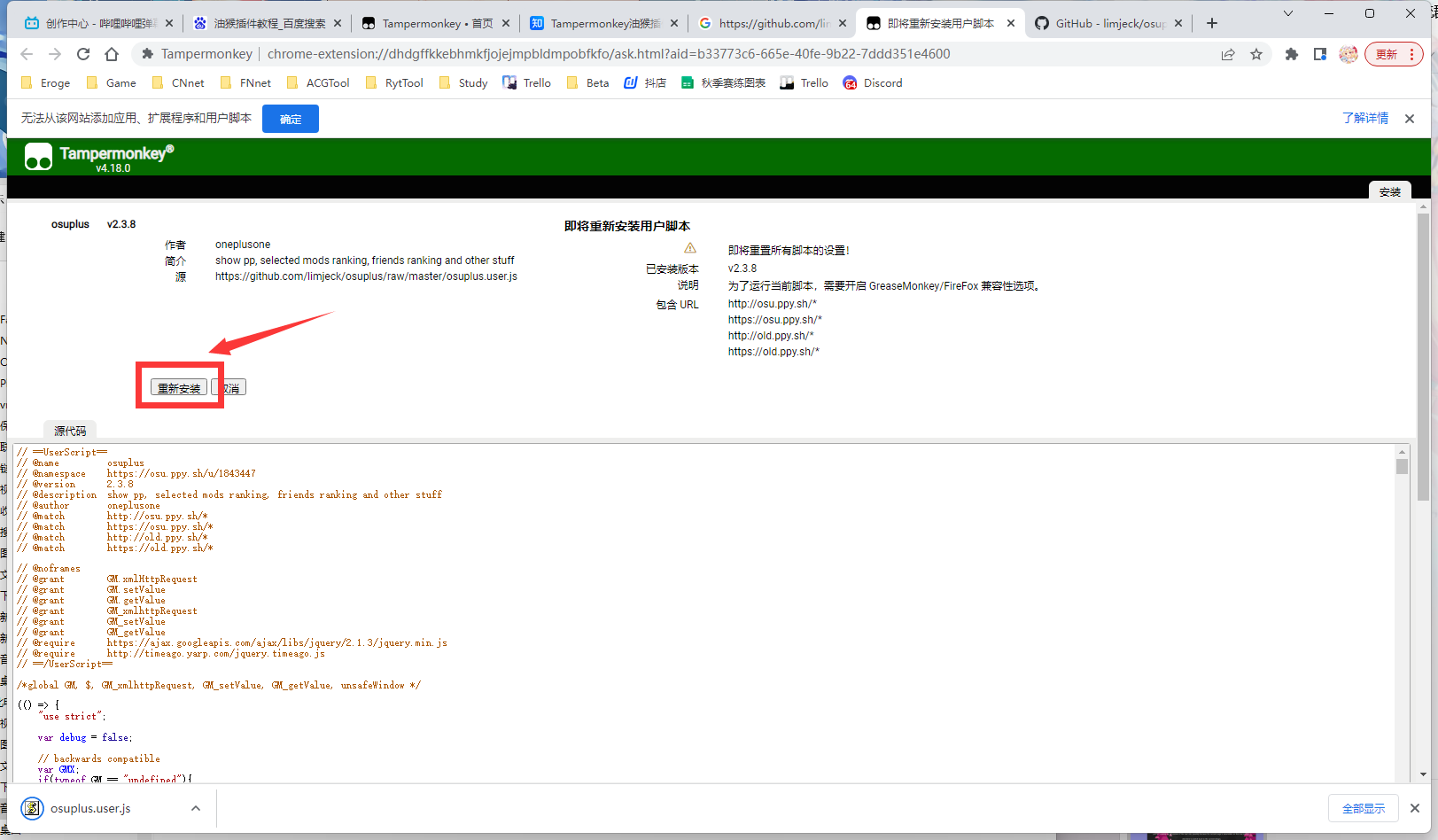The width and height of the screenshot is (1438, 840).
Task: Click the GreaseMonkey/FireFox compatibility note text
Action: point(885,286)
